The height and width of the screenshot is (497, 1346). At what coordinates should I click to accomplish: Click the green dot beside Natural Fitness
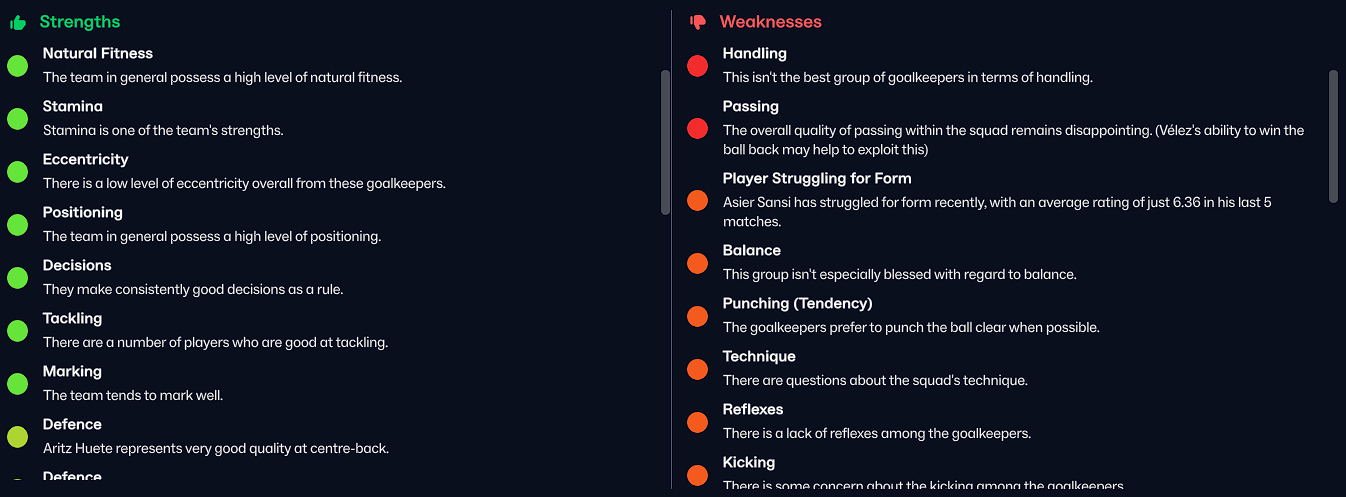pos(17,66)
